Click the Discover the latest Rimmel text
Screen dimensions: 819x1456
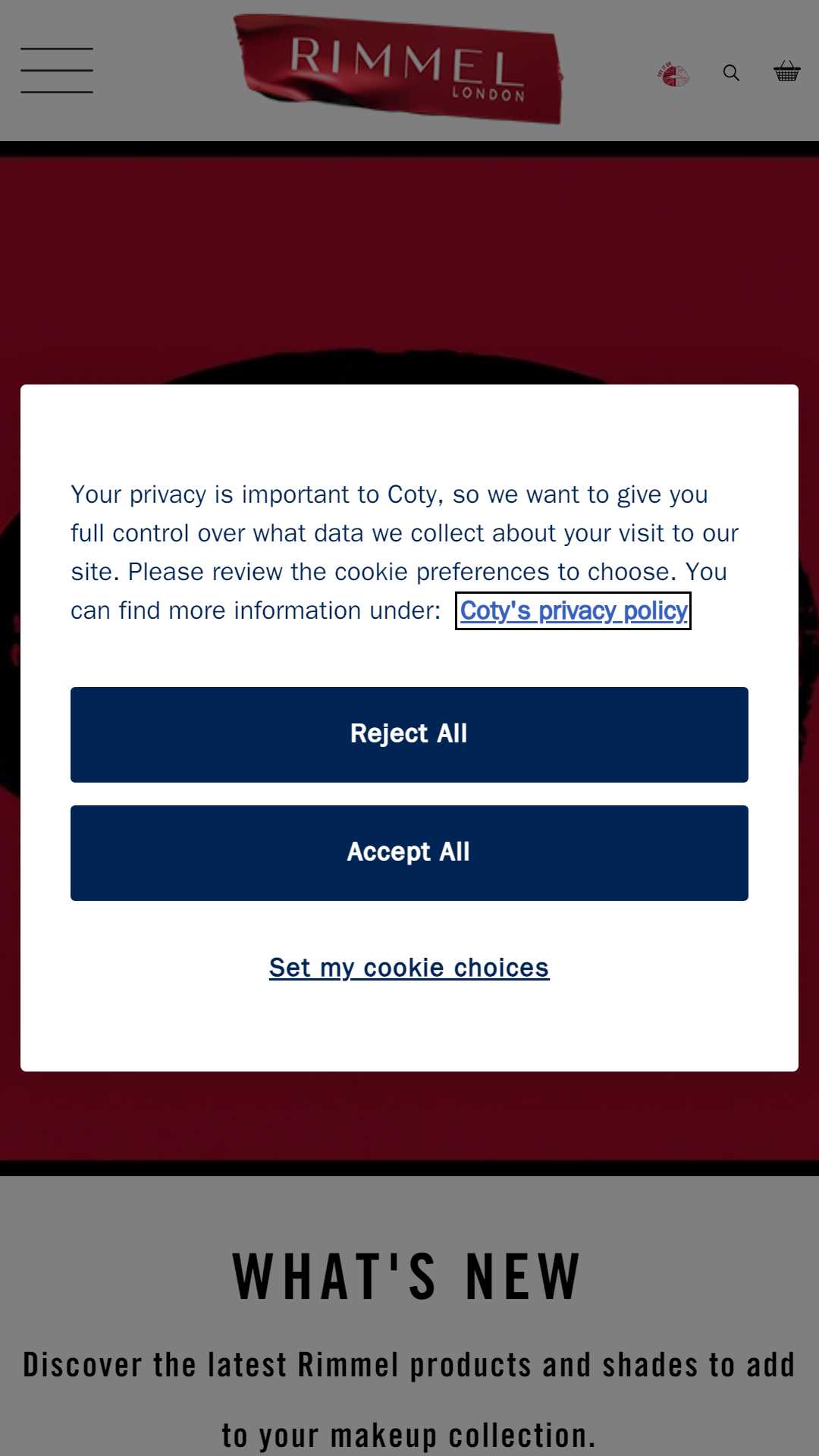pyautogui.click(x=409, y=1400)
